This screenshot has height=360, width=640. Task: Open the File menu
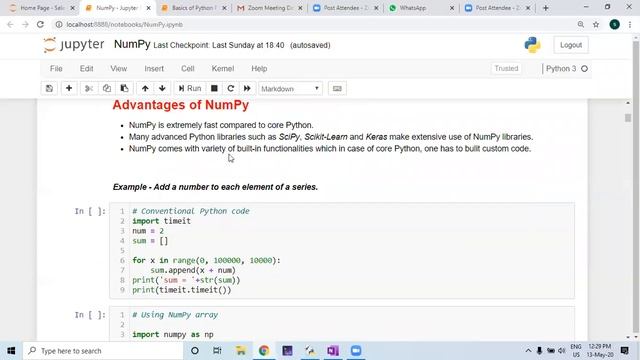pyautogui.click(x=56, y=69)
